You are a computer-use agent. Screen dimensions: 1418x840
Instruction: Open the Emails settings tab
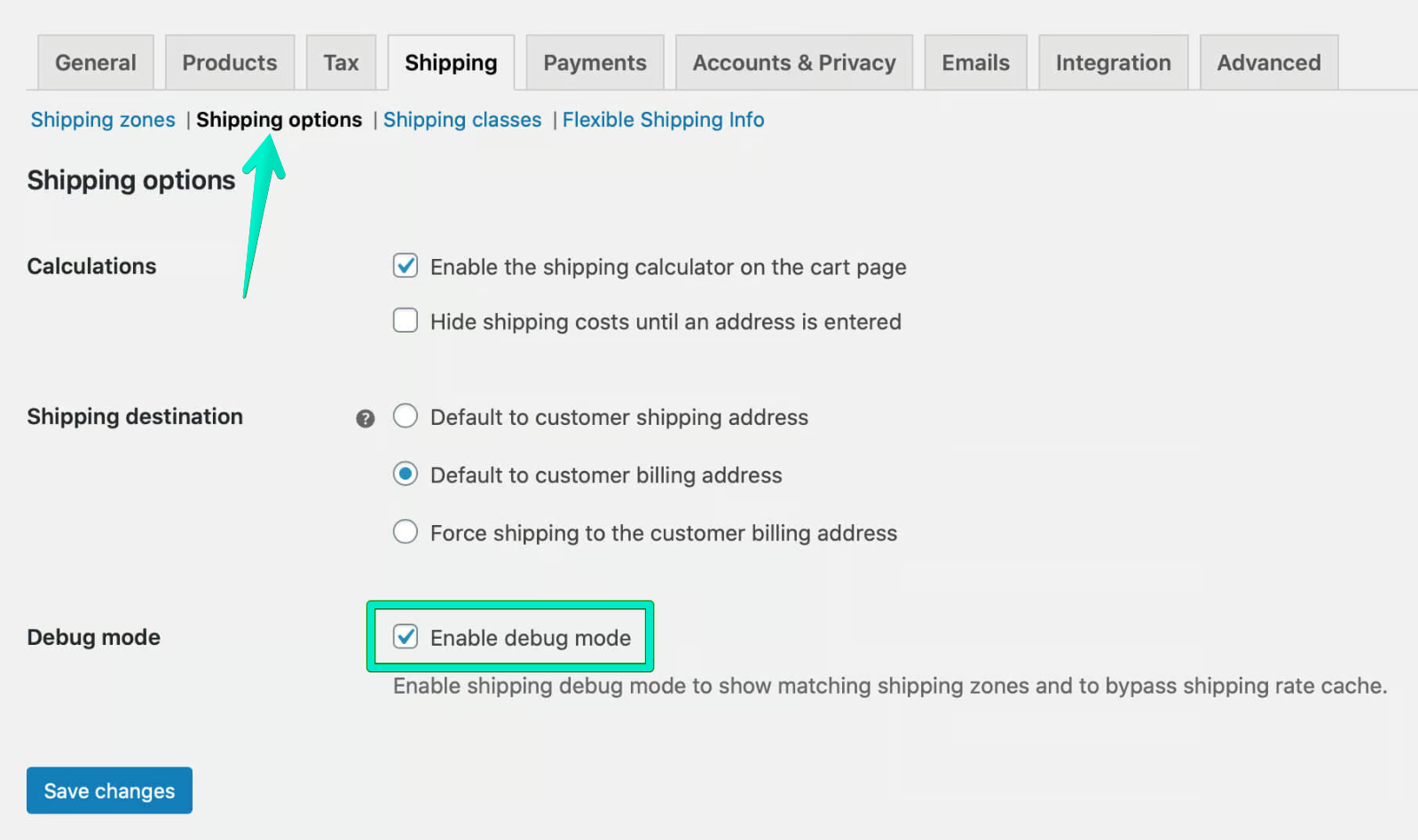(975, 62)
